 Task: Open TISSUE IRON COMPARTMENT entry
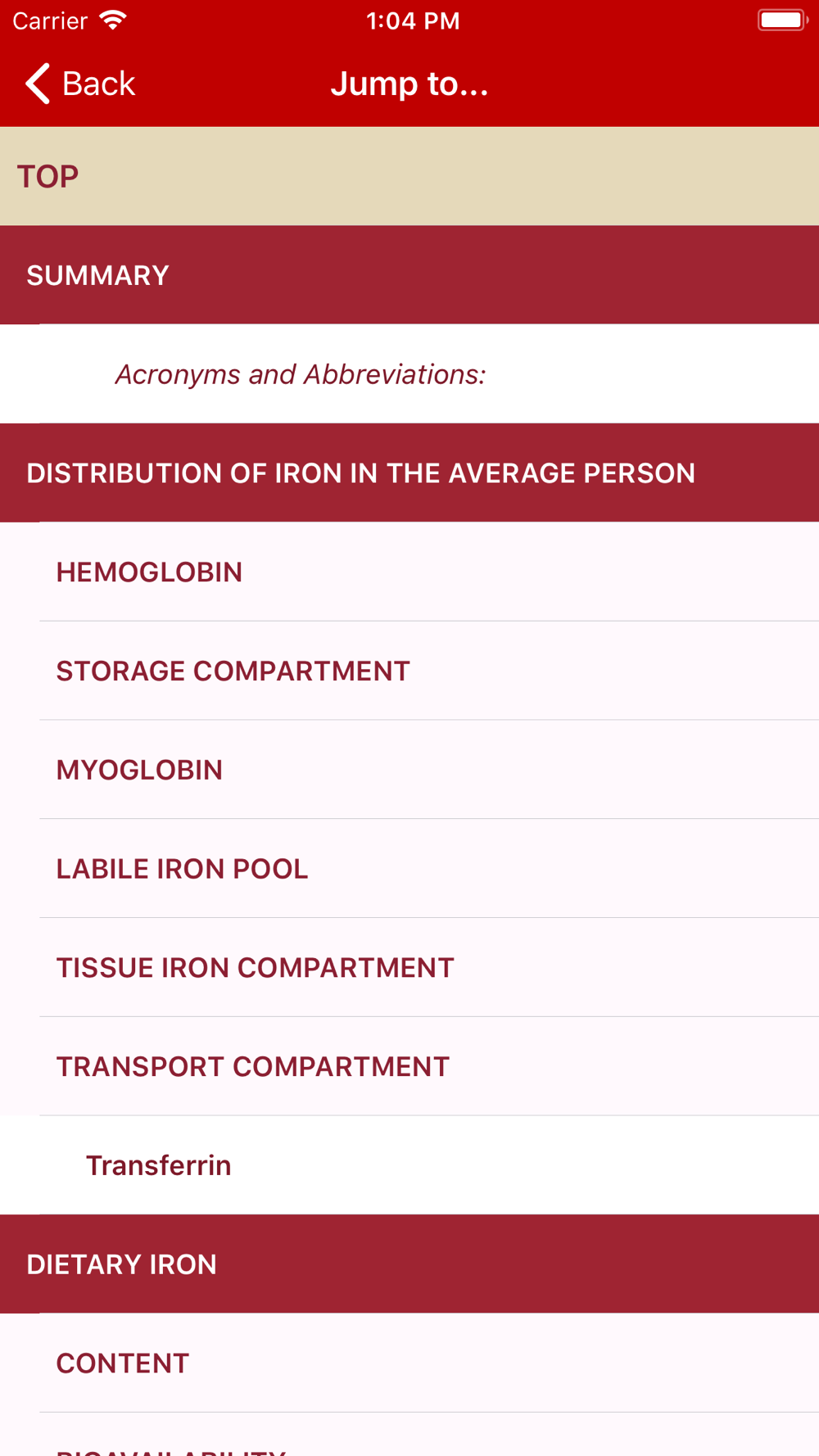click(409, 968)
